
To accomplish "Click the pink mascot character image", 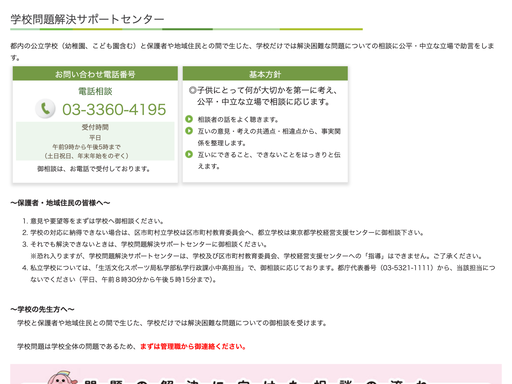I will 62,377.
